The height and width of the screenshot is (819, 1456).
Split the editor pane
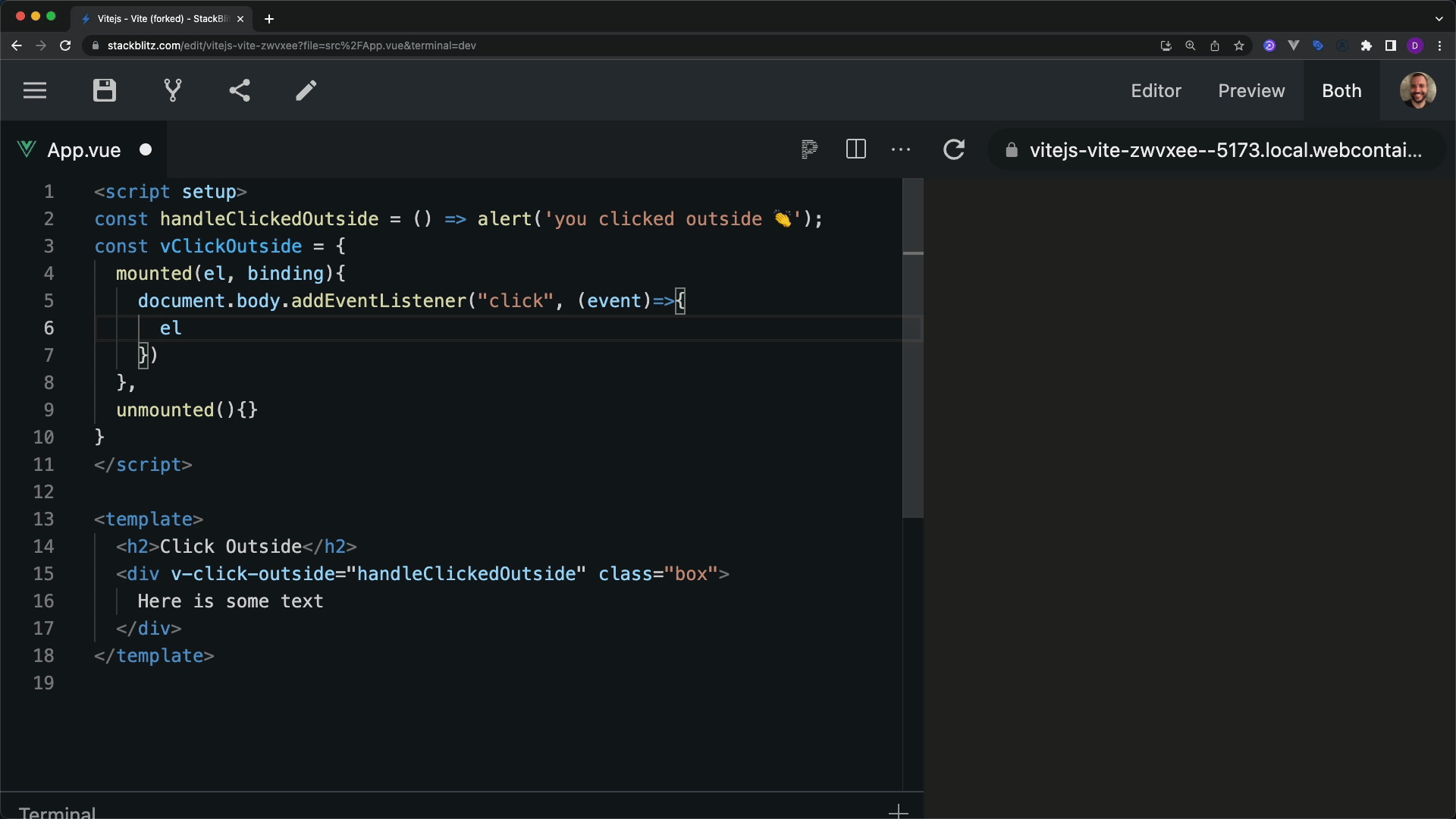[x=855, y=149]
